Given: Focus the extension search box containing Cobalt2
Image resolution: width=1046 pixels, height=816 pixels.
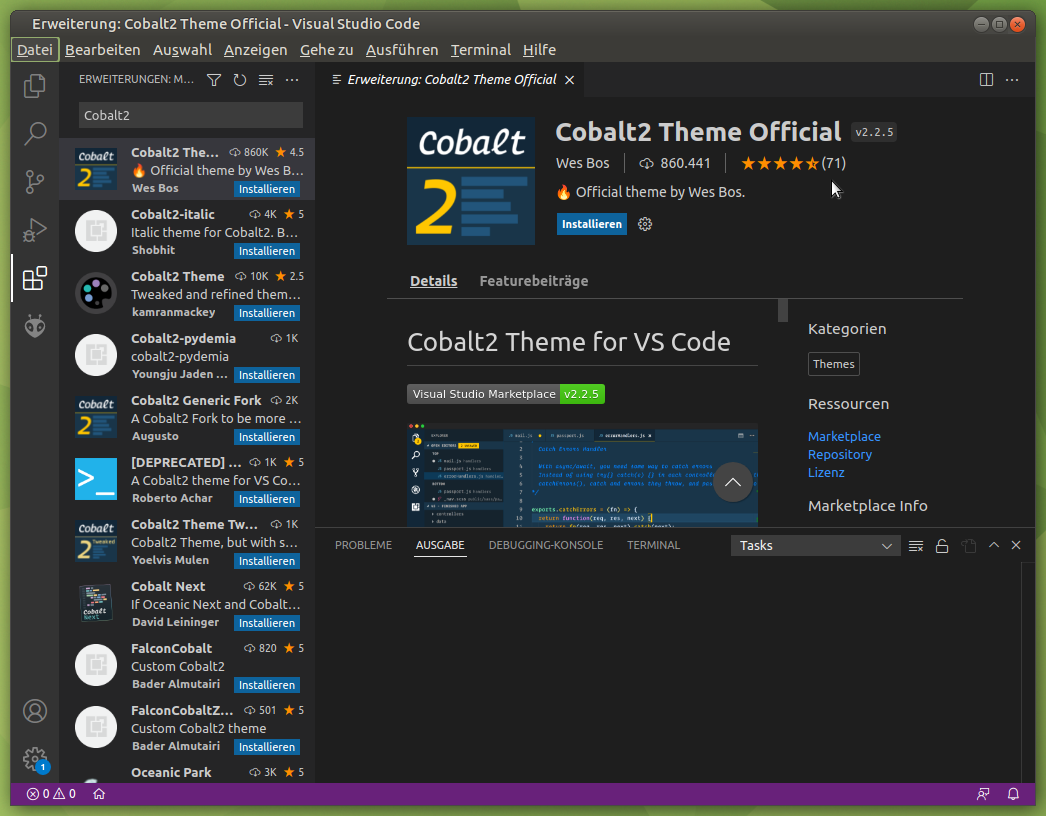Looking at the screenshot, I should click(191, 115).
